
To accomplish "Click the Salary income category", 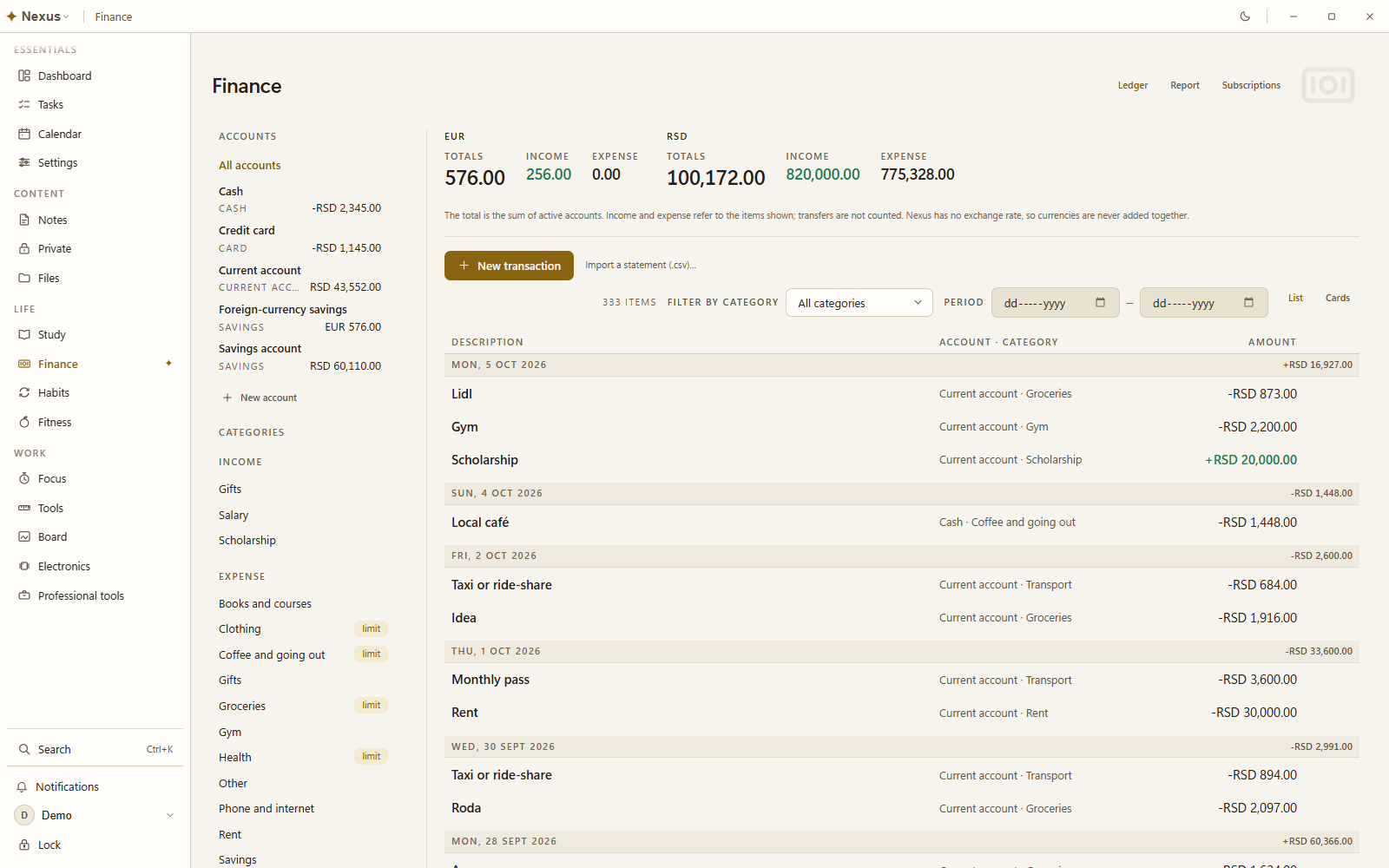I will click(x=234, y=515).
